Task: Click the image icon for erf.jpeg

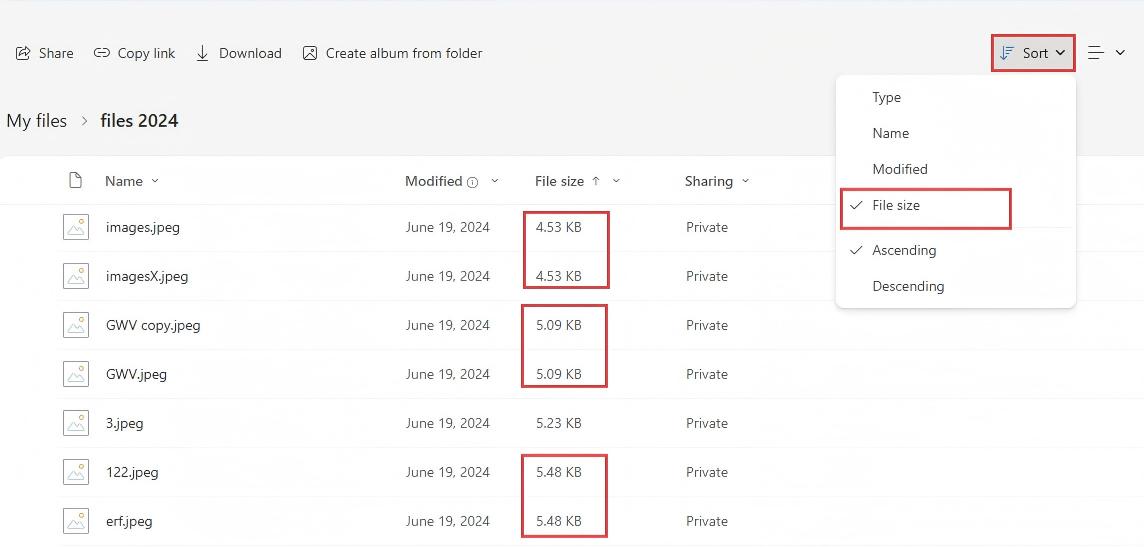Action: [76, 521]
